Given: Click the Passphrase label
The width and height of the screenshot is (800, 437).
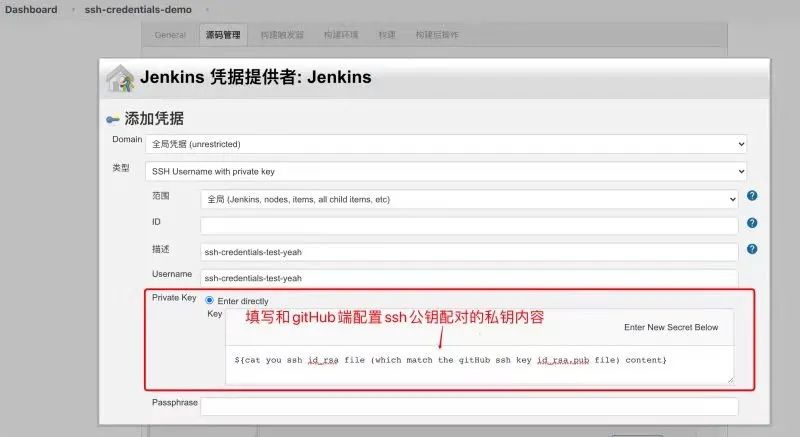Looking at the screenshot, I should click(174, 402).
